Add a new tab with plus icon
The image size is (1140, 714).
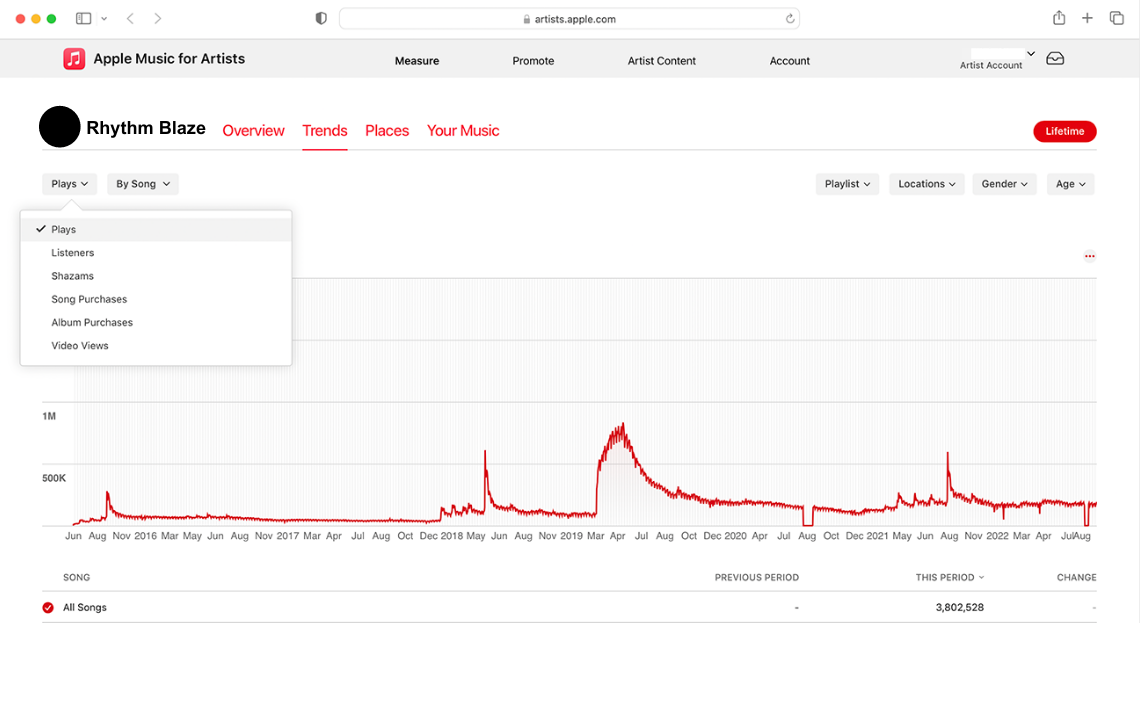click(1087, 18)
